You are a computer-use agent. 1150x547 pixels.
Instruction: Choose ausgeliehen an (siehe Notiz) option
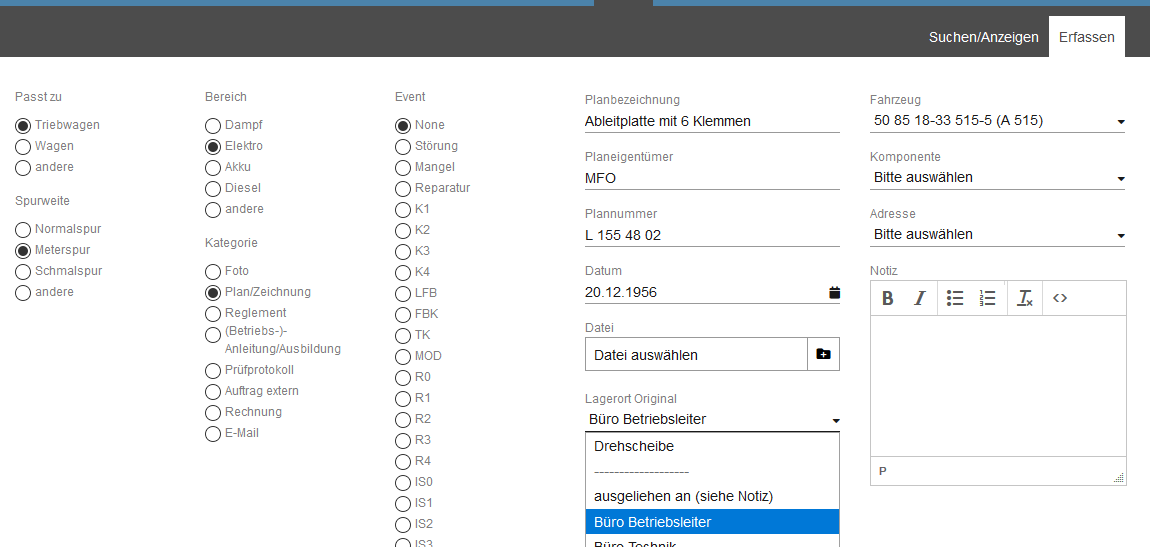click(x=712, y=496)
